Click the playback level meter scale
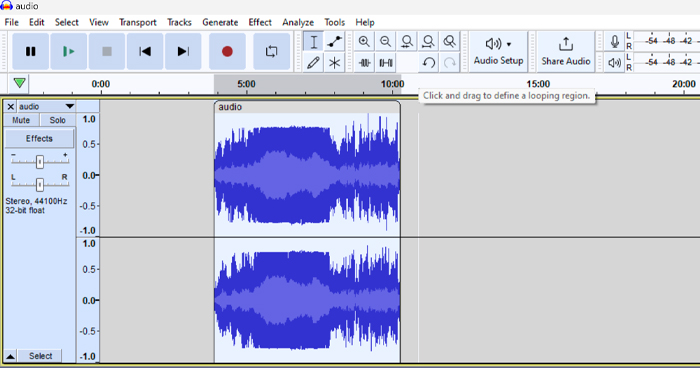The width and height of the screenshot is (700, 368). click(666, 62)
